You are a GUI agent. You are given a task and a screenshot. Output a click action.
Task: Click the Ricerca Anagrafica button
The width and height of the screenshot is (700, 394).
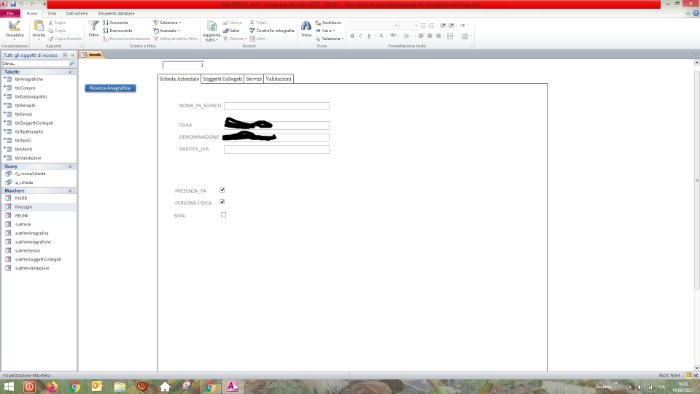(x=110, y=88)
